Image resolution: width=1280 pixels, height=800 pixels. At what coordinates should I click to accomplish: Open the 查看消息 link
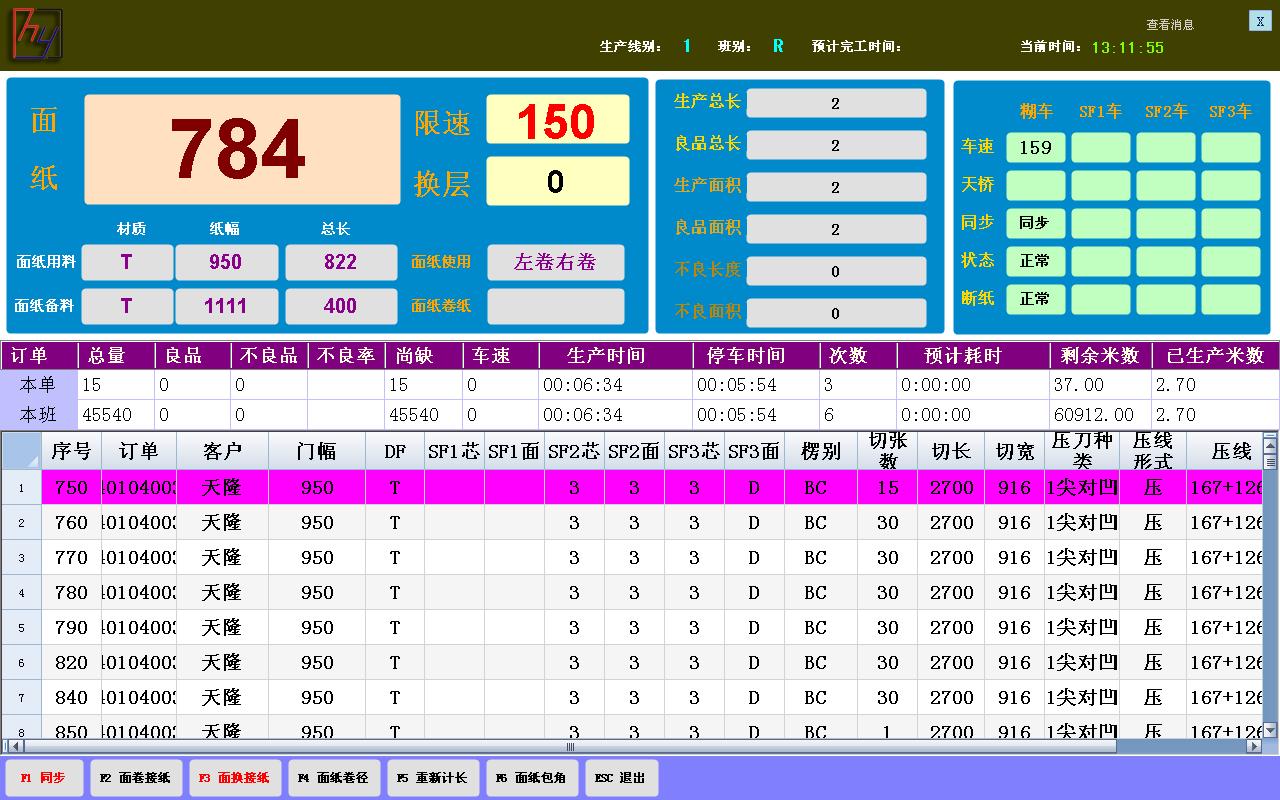tap(1169, 25)
